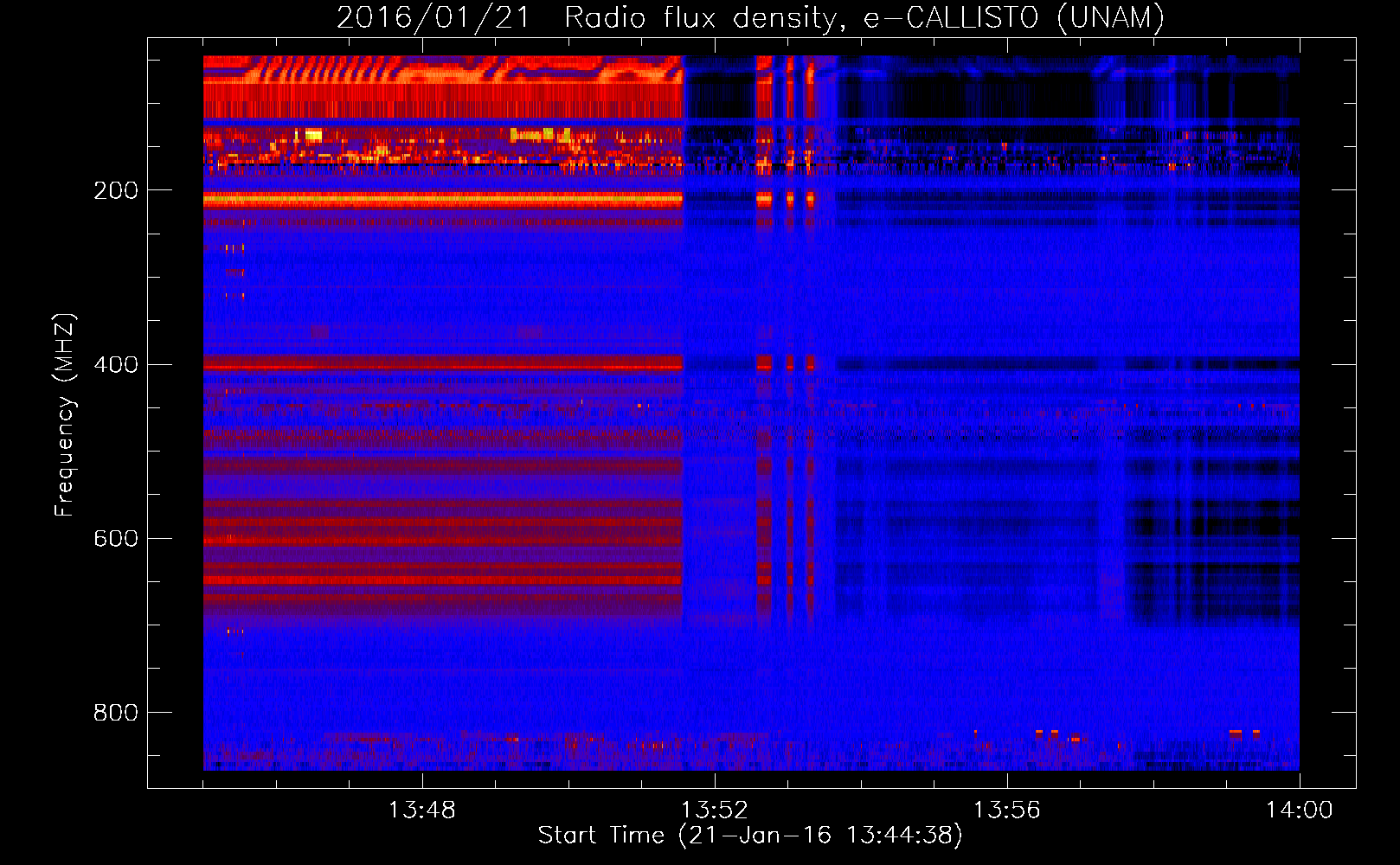Click the 200 frequency tick label

point(116,190)
